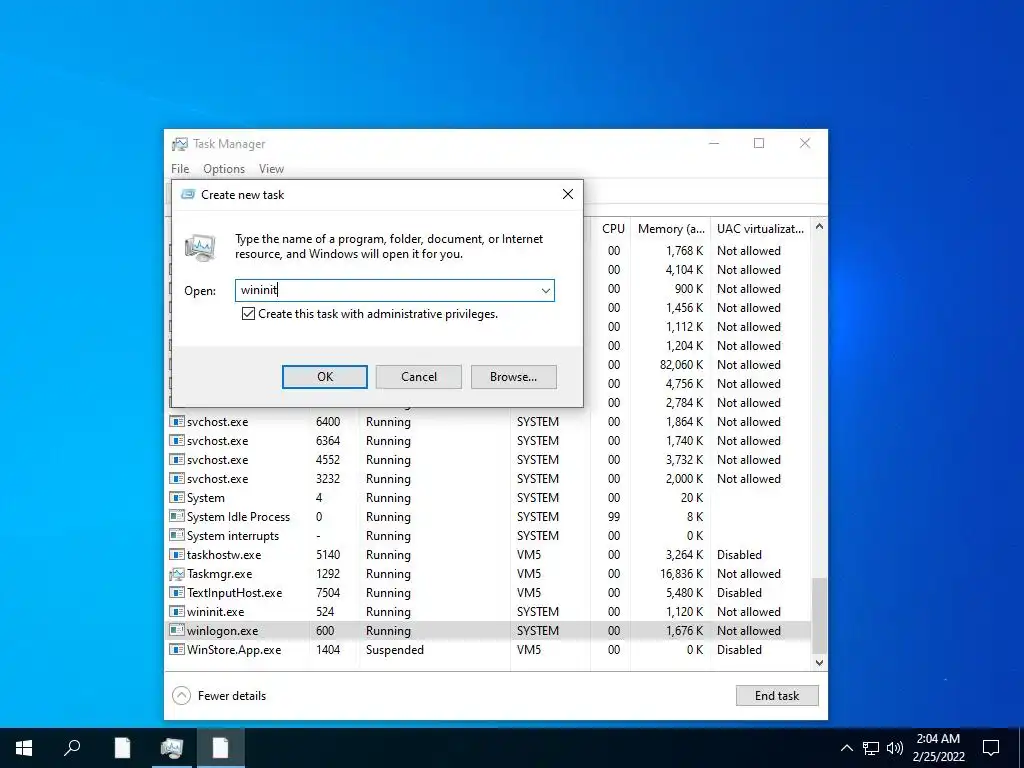Click the 82,060 K memory value
Screen dimensions: 1024x768
pyautogui.click(x=682, y=364)
